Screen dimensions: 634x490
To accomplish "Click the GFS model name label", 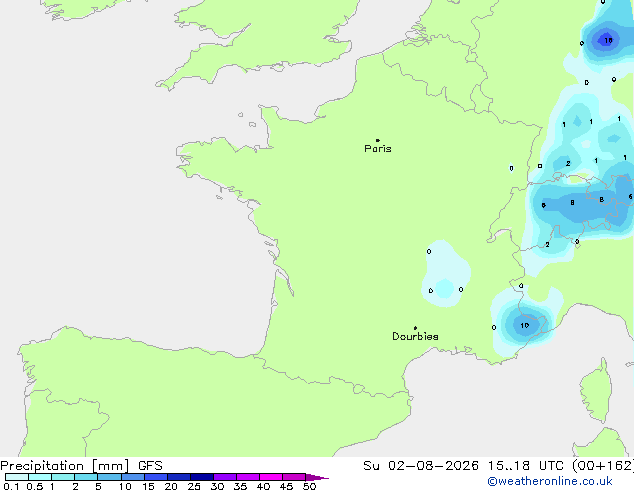I will (x=150, y=466).
